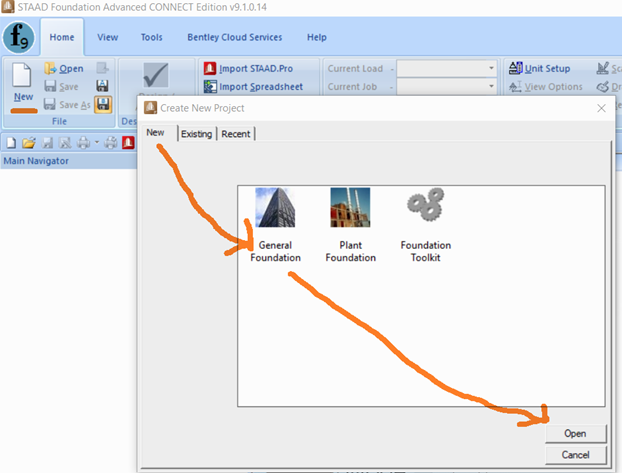The width and height of the screenshot is (622, 473).
Task: Click the grayed document icon beside Open
Action: [102, 68]
